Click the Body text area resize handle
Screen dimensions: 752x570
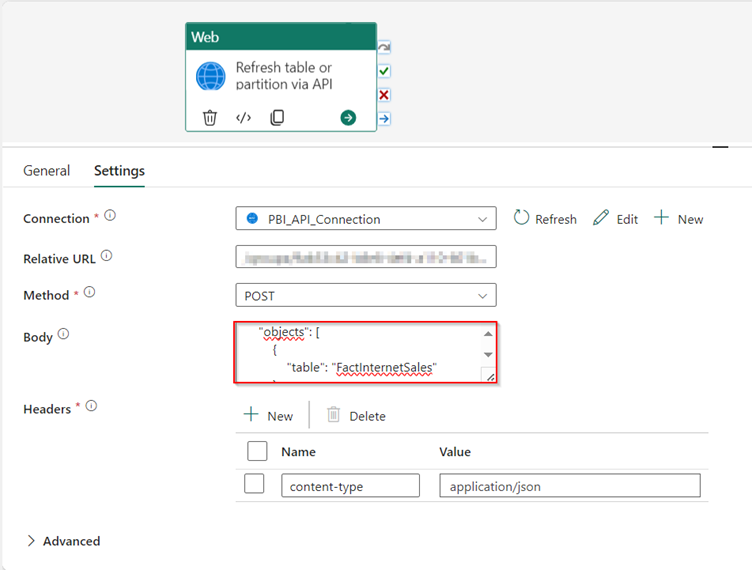click(x=490, y=377)
